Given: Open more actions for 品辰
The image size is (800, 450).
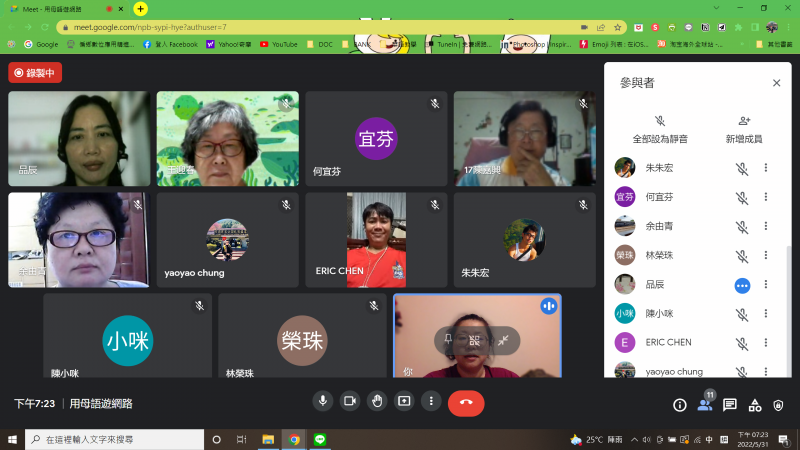Looking at the screenshot, I should click(766, 284).
